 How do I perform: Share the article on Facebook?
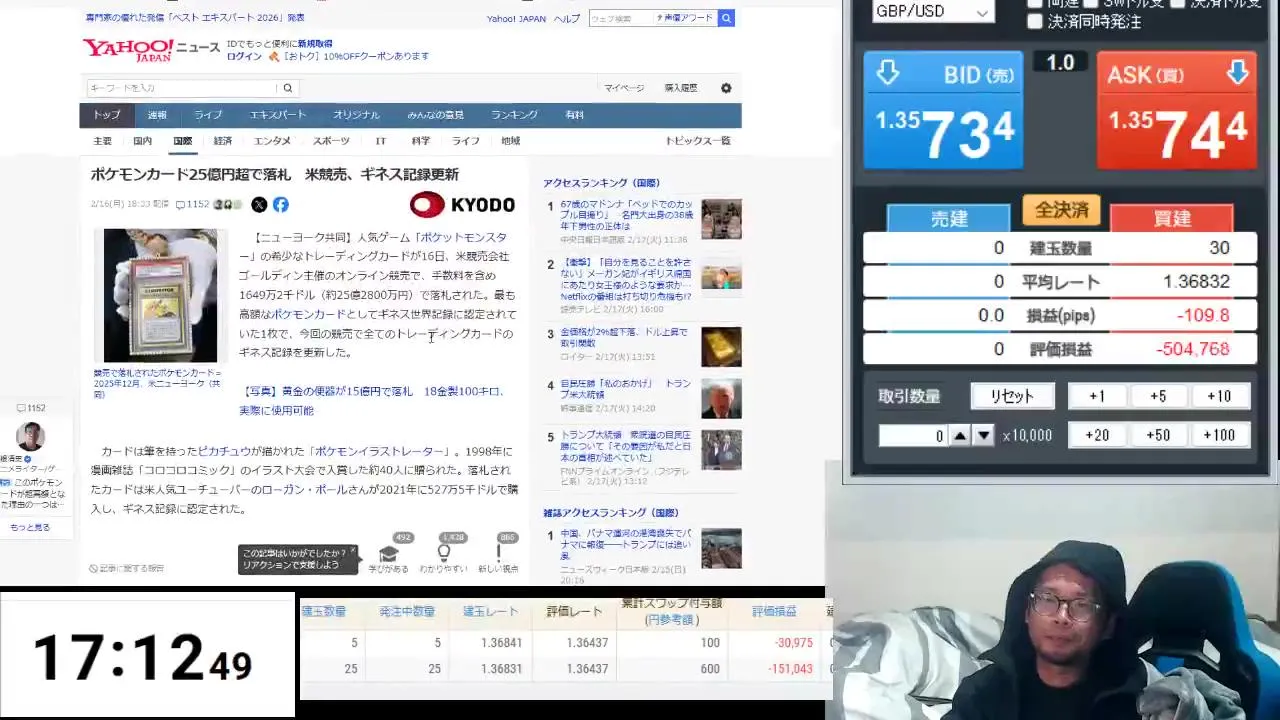(281, 204)
